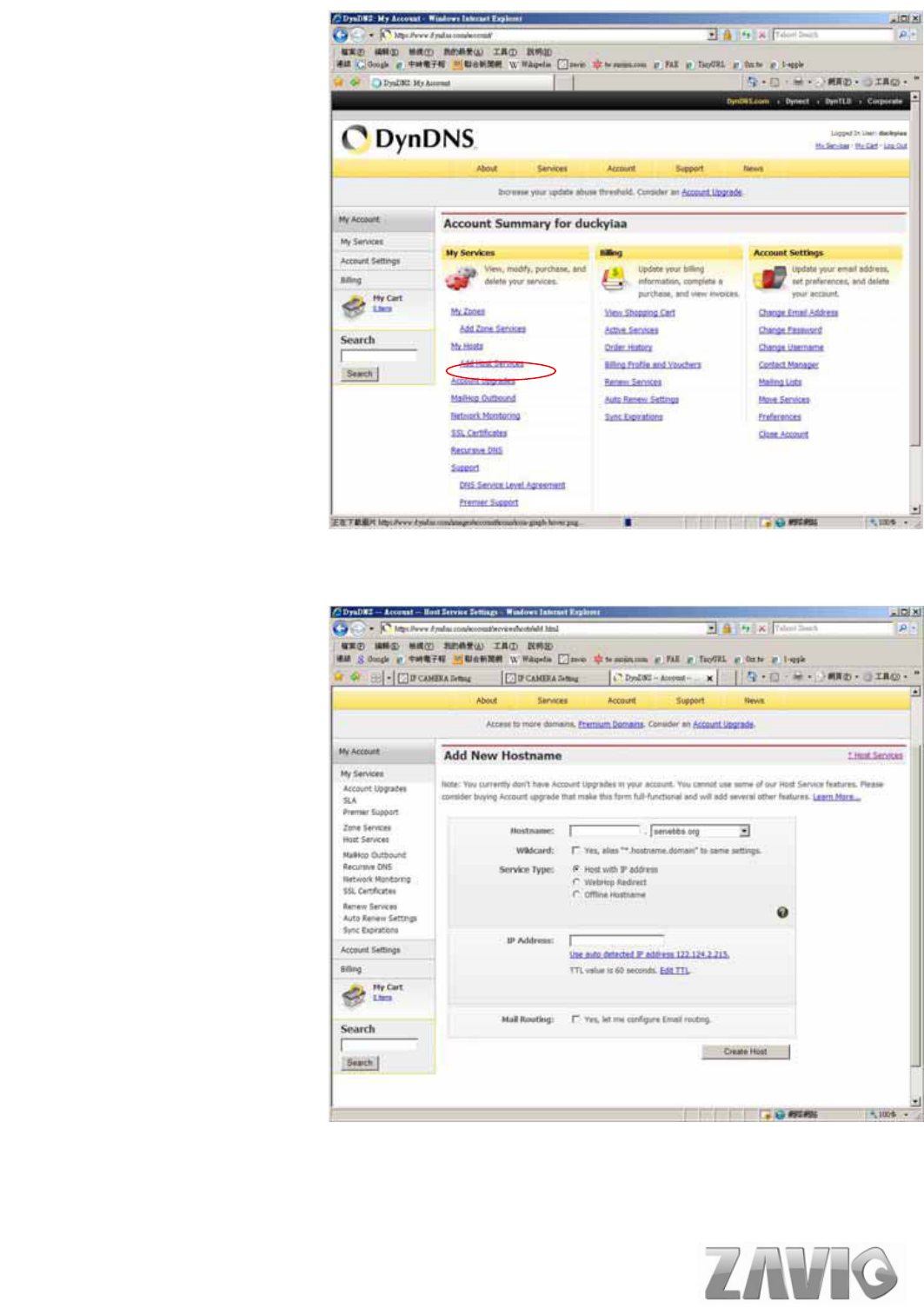The image size is (924, 1315).
Task: Click the Home icon in the top browser command bar
Action: tap(752, 82)
